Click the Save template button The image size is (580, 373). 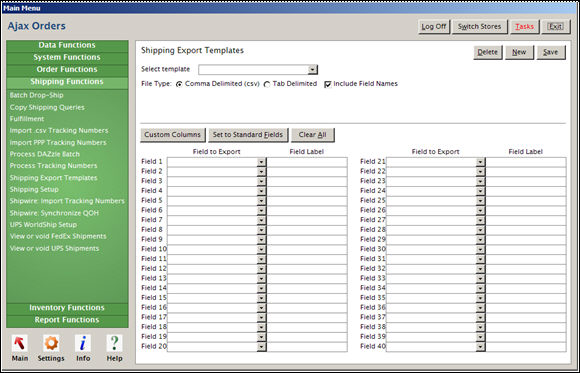[x=551, y=53]
